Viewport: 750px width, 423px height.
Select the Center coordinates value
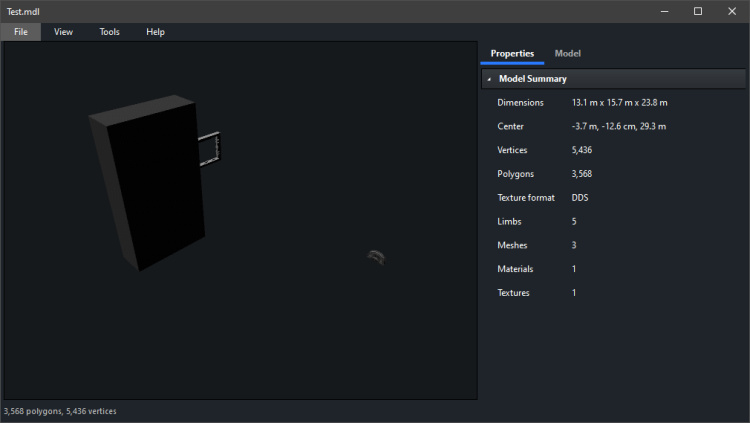[x=618, y=127]
